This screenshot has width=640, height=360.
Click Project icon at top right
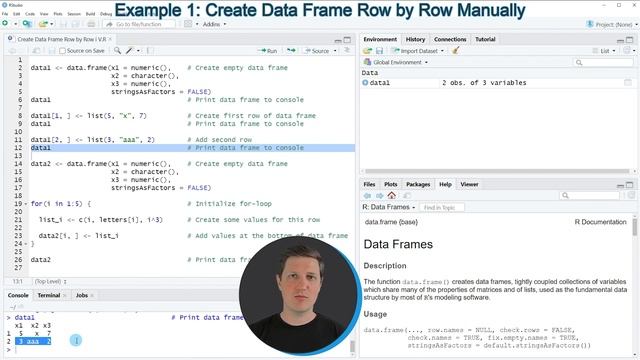(590, 24)
